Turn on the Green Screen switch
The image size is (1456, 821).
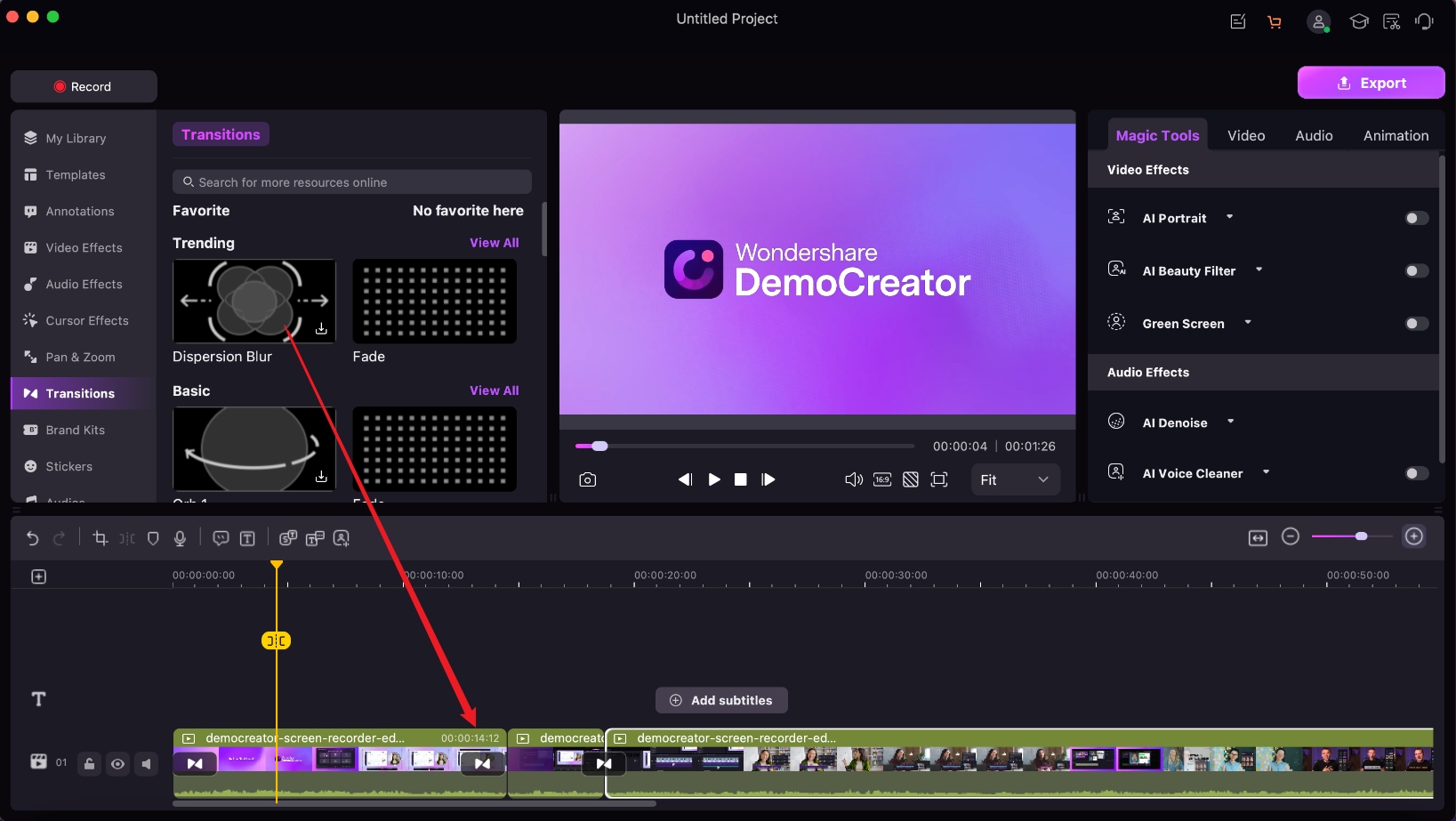(x=1417, y=324)
